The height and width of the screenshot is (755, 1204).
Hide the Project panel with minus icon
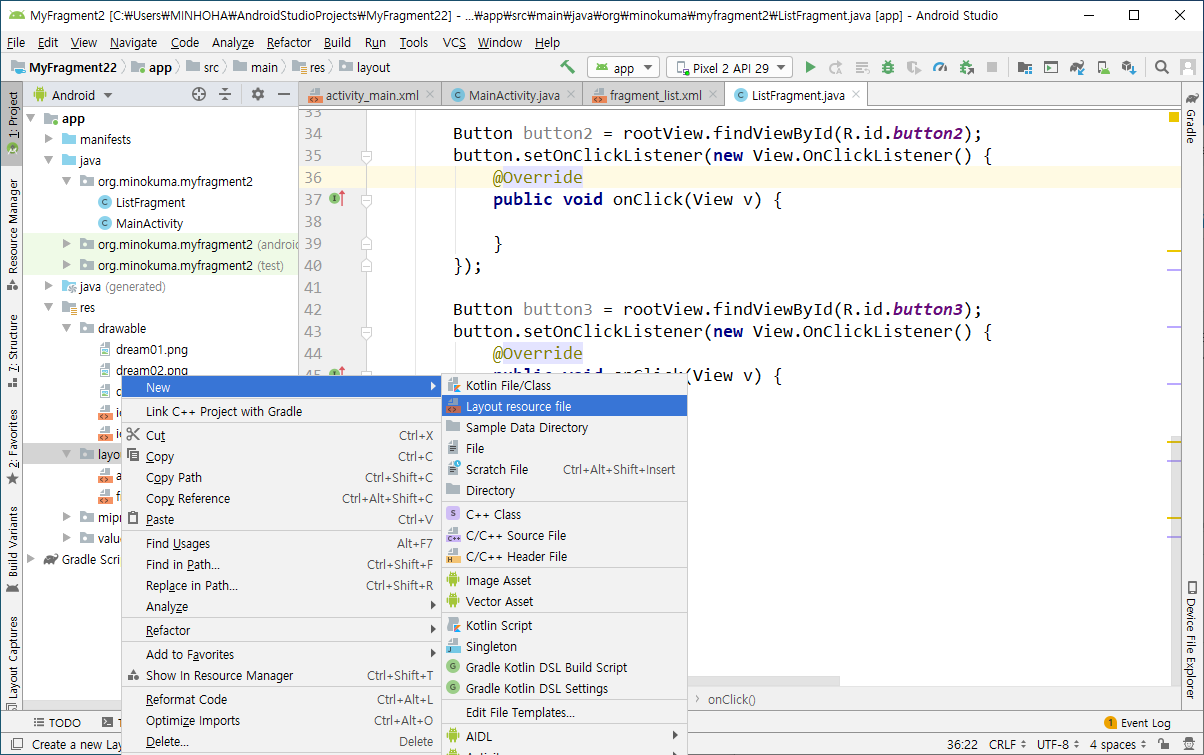(x=282, y=95)
